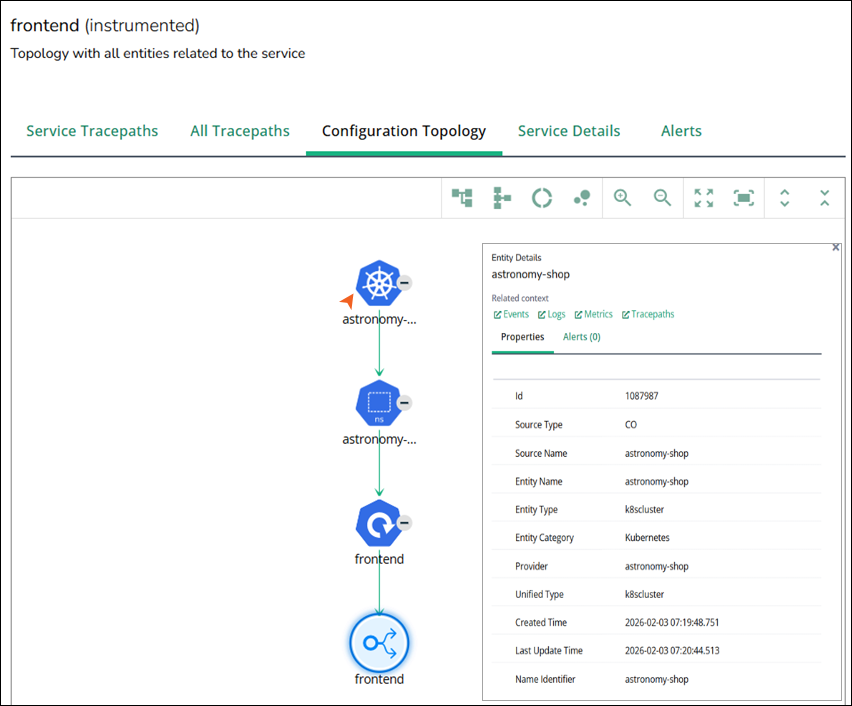Collapse the frontend deployment node minus button
Screen dimensions: 852x706
click(404, 523)
